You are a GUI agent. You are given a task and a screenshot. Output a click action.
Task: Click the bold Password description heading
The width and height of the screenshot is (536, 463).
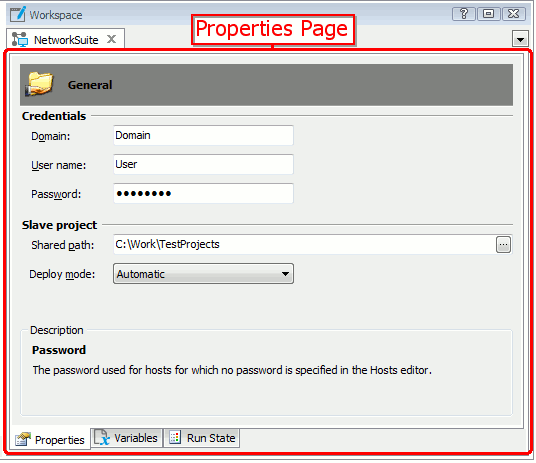pos(59,350)
